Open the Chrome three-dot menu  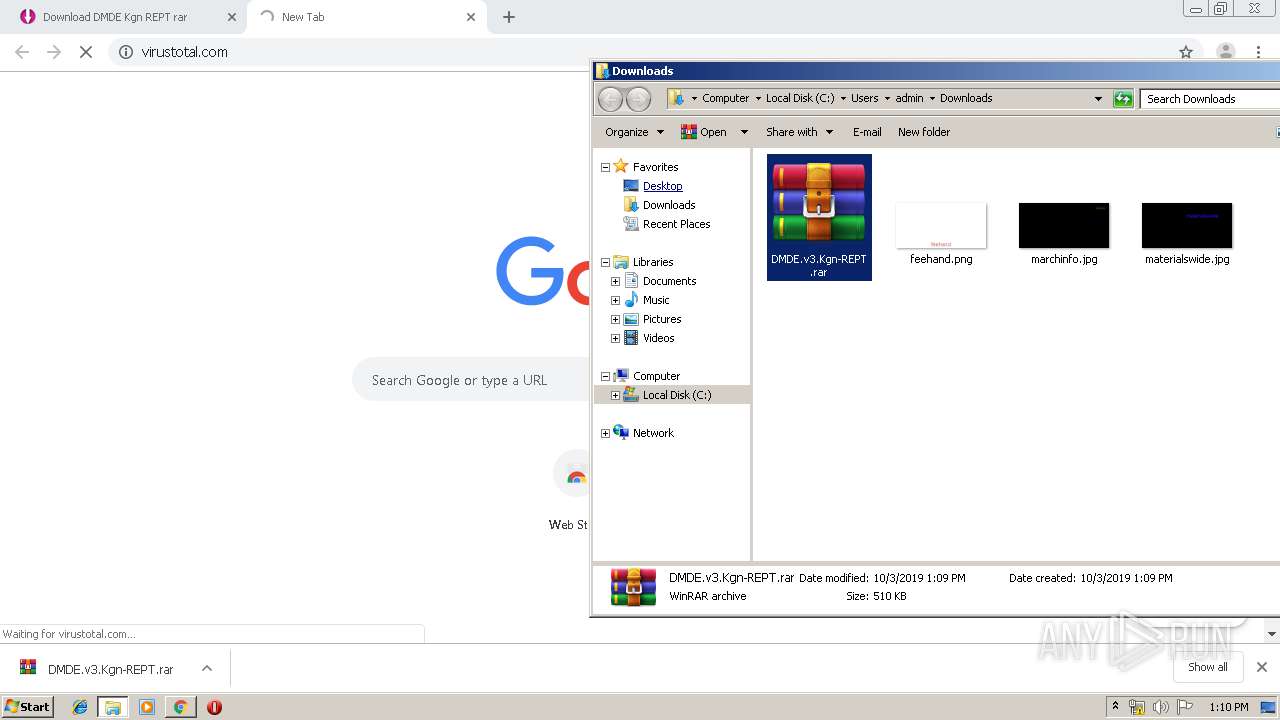1259,52
